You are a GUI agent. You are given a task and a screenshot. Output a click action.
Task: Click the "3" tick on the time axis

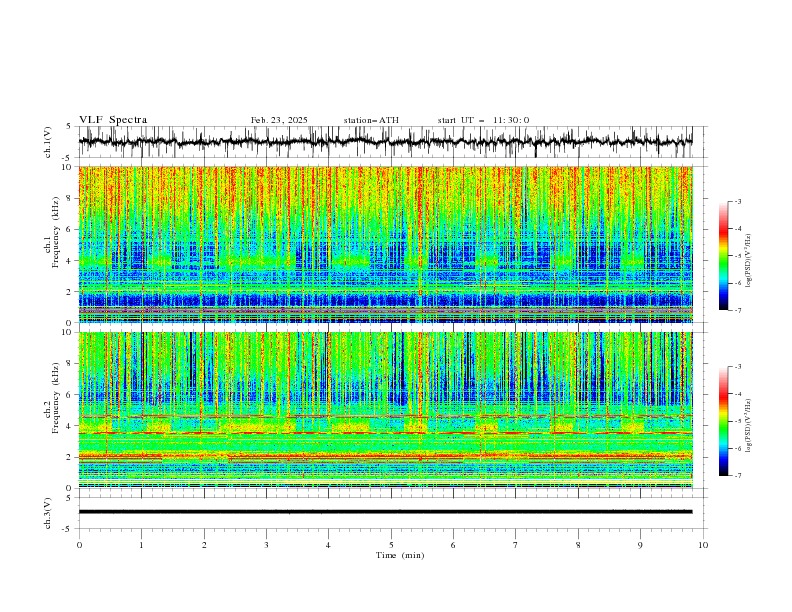pos(266,545)
